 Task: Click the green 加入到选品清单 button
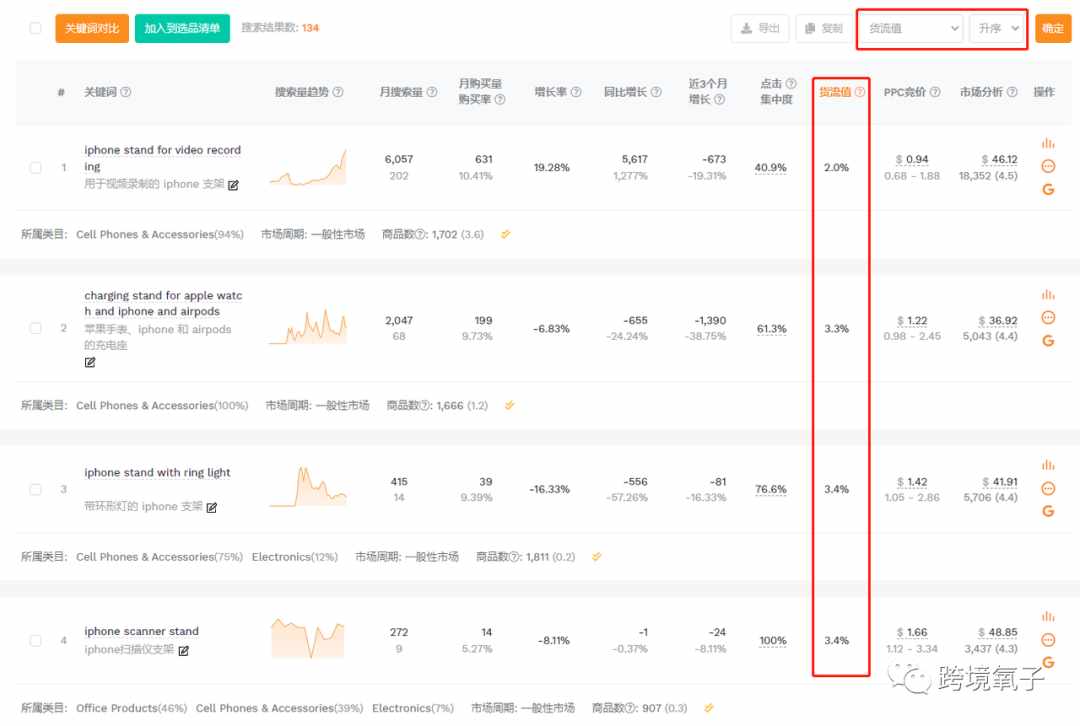(182, 28)
